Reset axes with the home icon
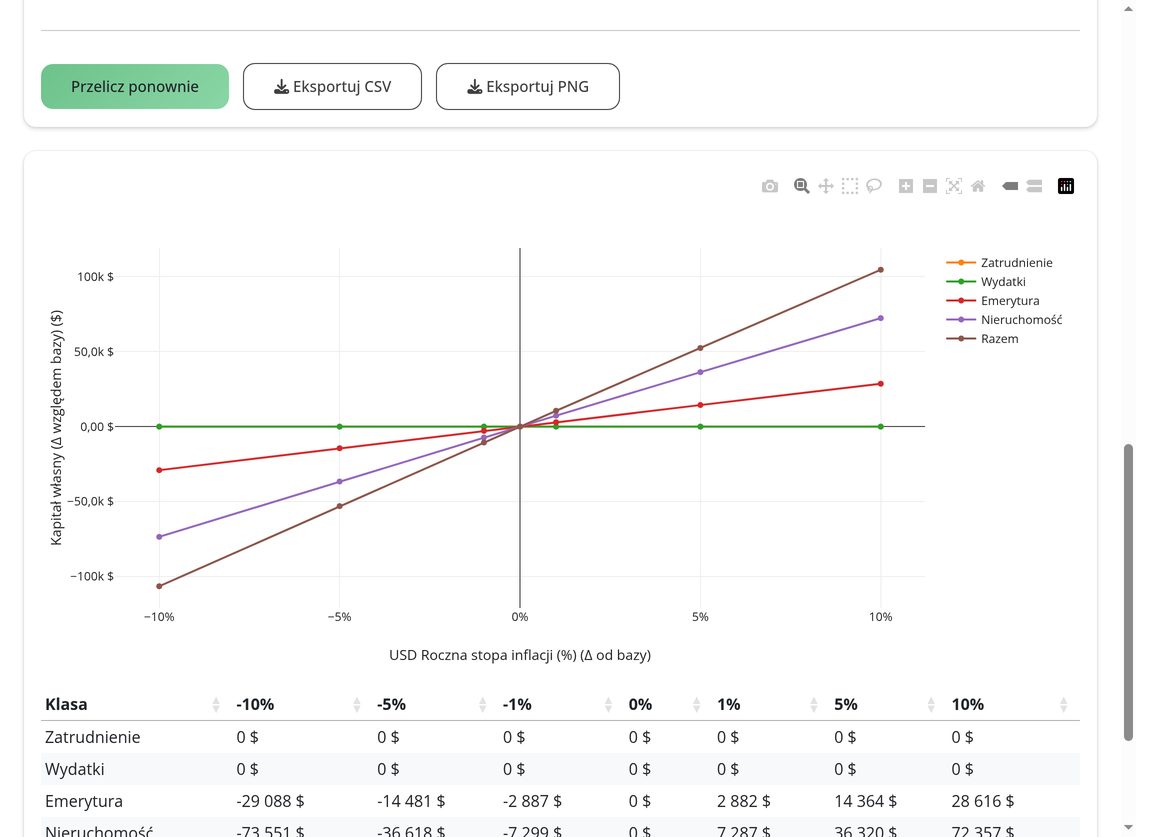The width and height of the screenshot is (1160, 837). [978, 186]
